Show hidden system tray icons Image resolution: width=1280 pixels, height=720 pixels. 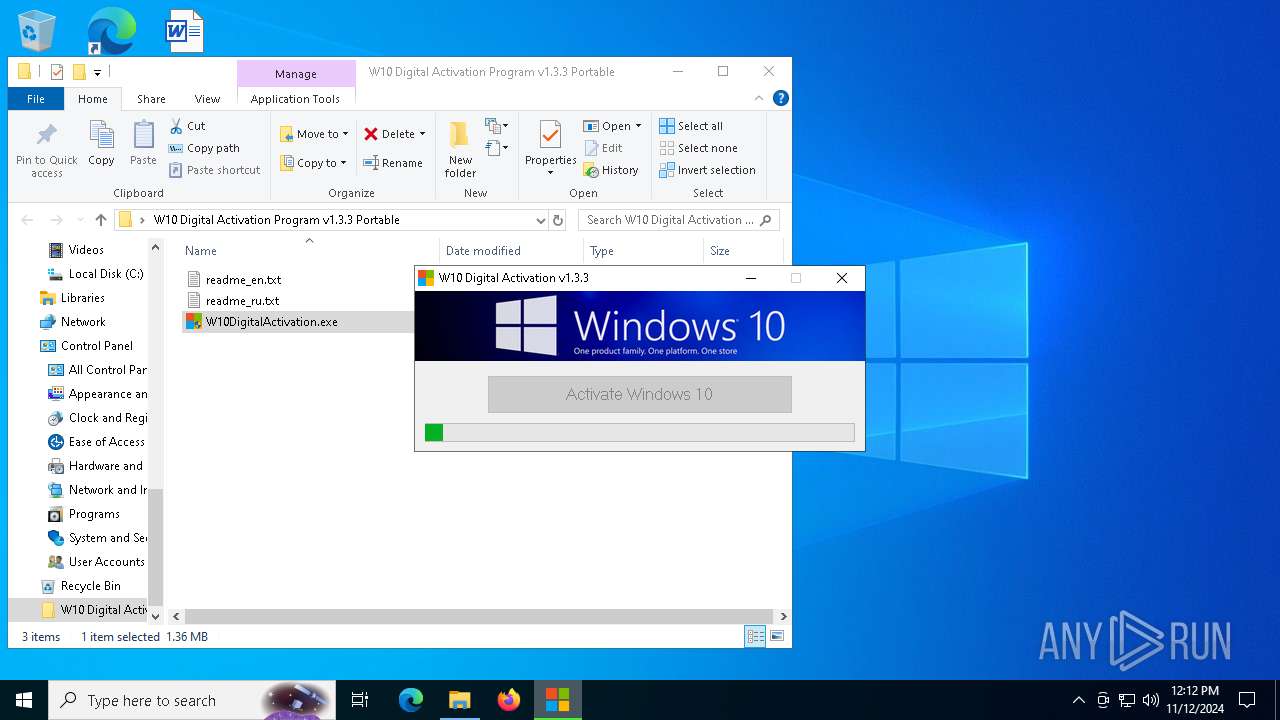tap(1078, 700)
